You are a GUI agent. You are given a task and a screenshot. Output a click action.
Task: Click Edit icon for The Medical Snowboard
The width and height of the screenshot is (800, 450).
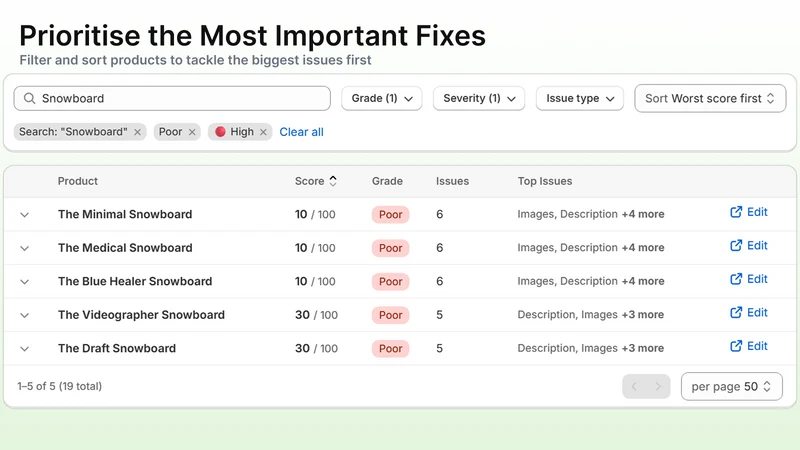[736, 246]
